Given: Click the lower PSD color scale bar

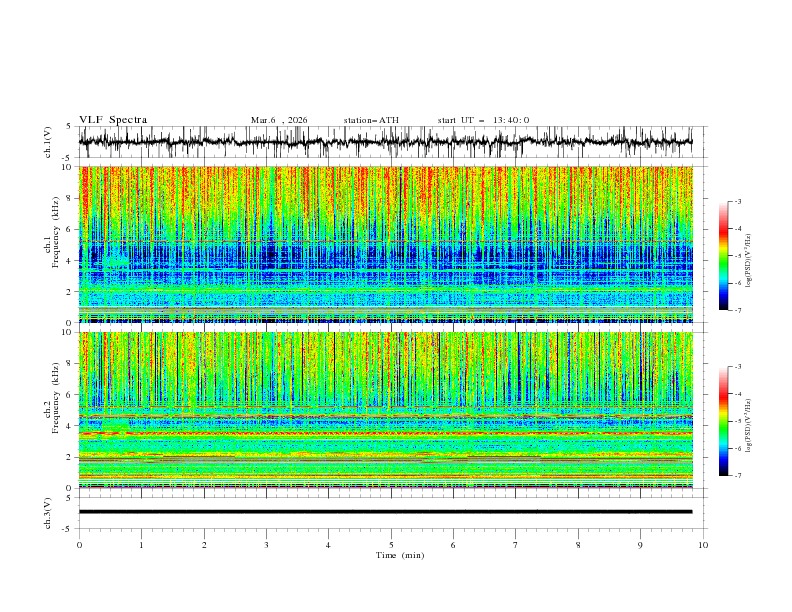Looking at the screenshot, I should coord(724,421).
